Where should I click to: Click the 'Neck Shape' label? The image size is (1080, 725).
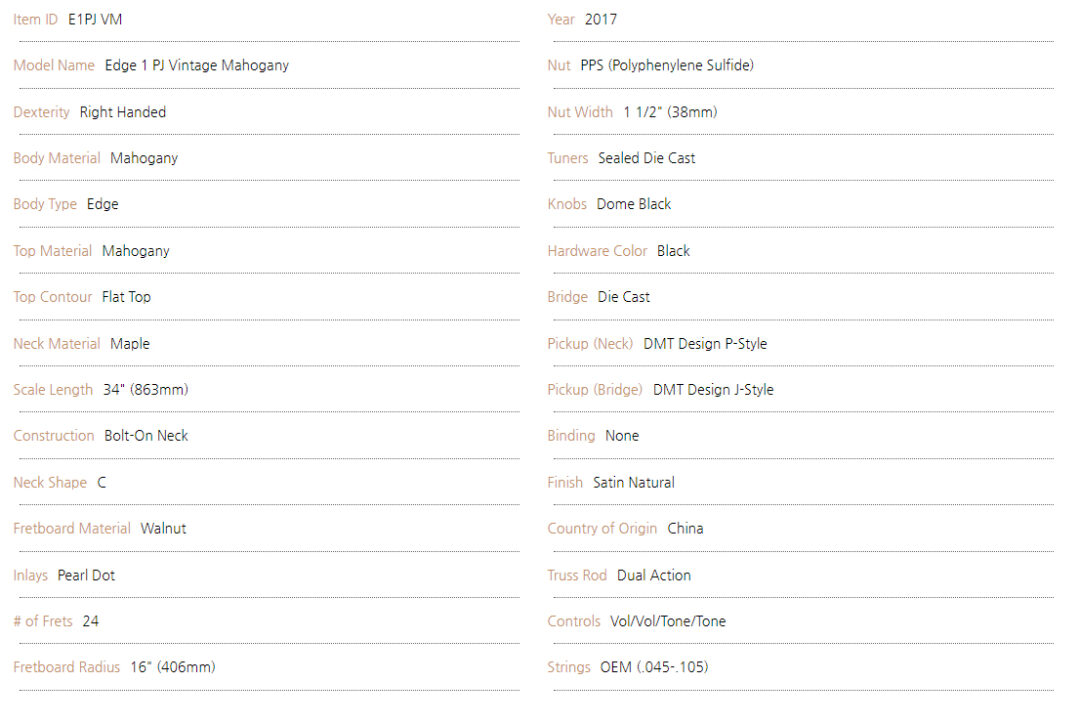coord(50,483)
